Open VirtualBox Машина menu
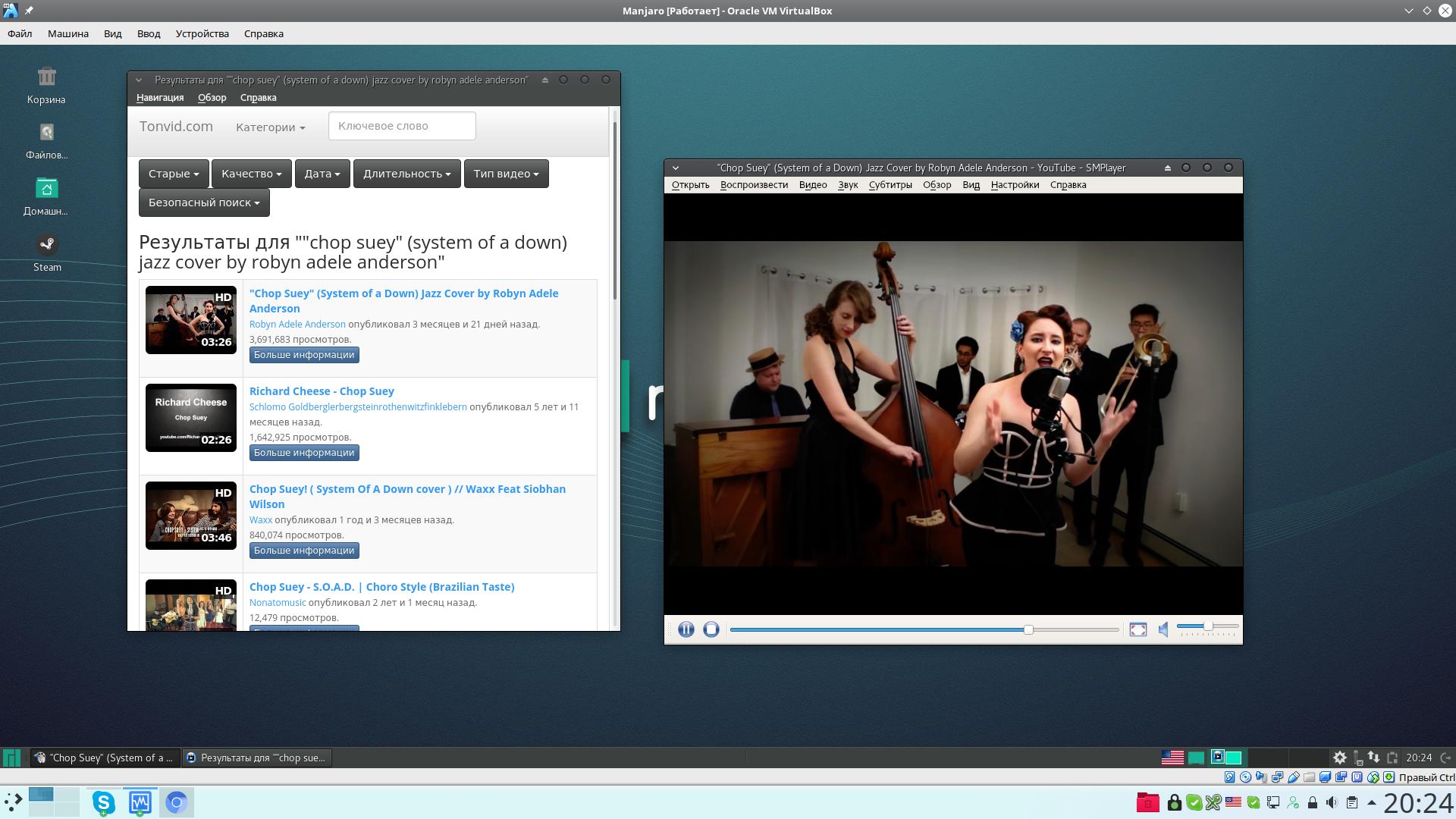1456x819 pixels. (68, 33)
